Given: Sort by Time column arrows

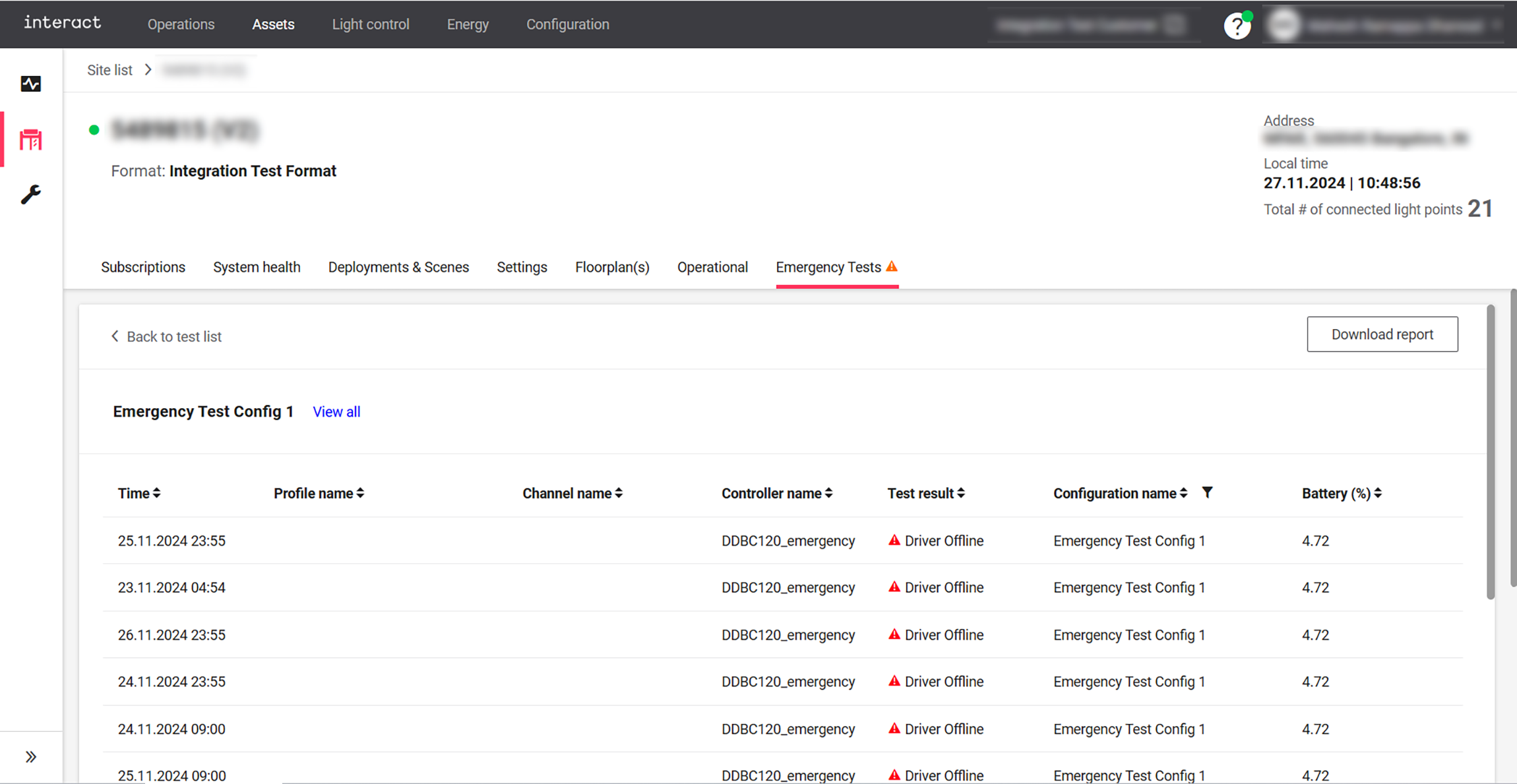Looking at the screenshot, I should tap(157, 493).
